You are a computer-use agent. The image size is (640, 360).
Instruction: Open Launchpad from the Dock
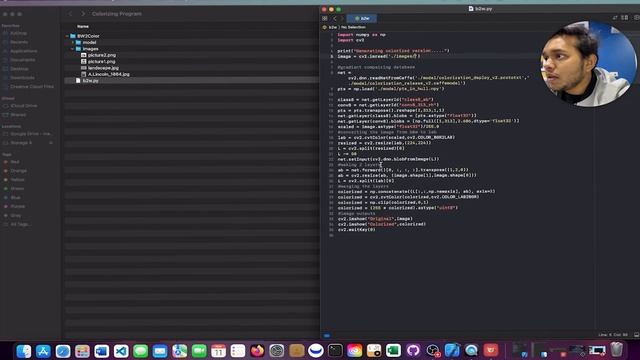(x=82, y=351)
